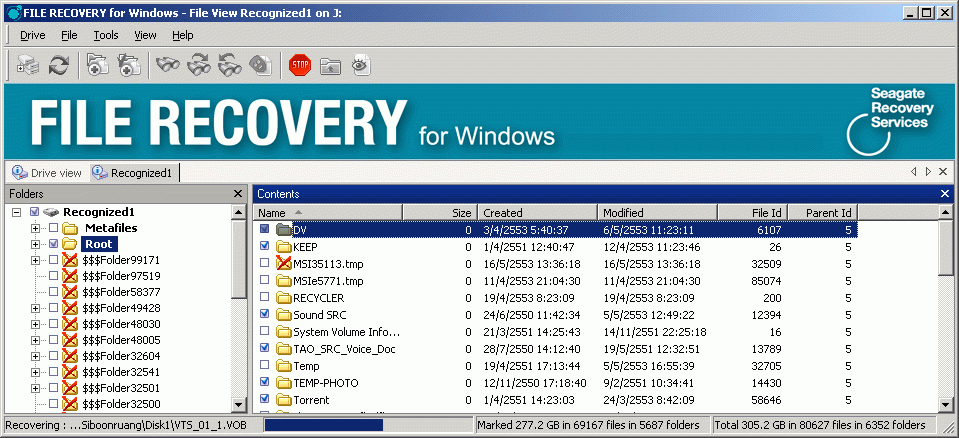This screenshot has height=438, width=959.
Task: Switch to the Drive view tab
Action: pos(47,173)
